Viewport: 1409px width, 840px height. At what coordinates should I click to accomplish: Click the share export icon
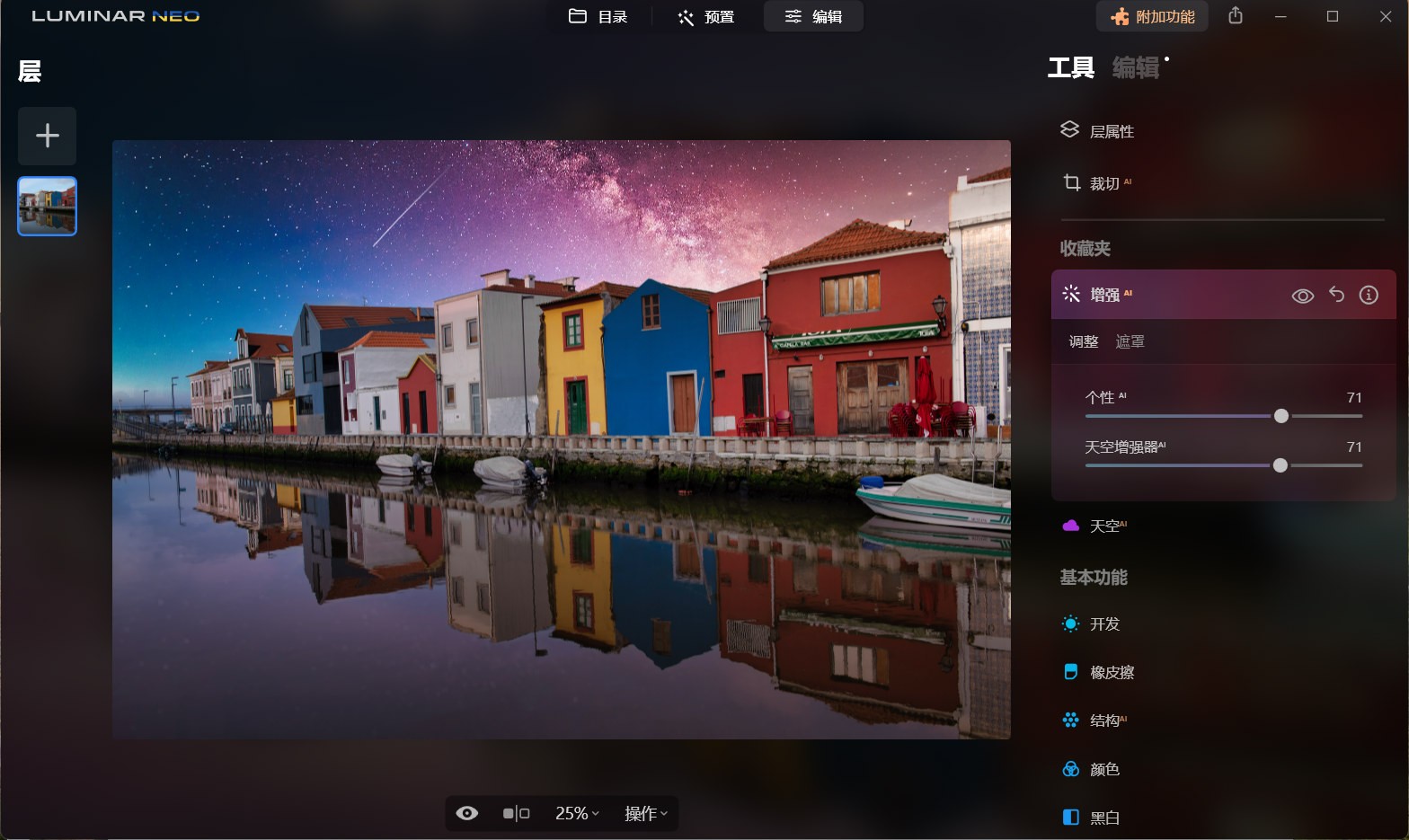1236,16
